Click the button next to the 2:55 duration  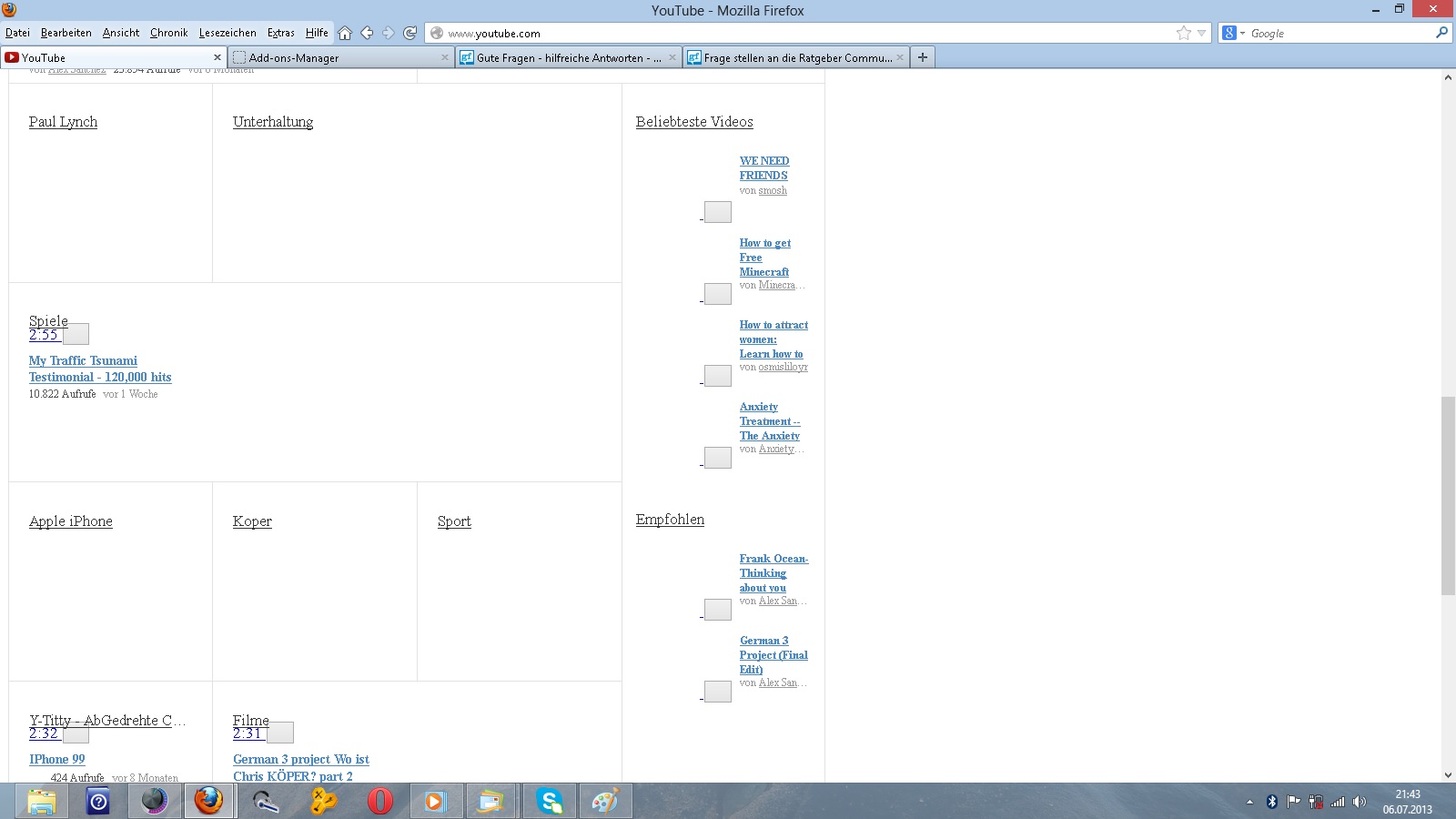pyautogui.click(x=76, y=334)
